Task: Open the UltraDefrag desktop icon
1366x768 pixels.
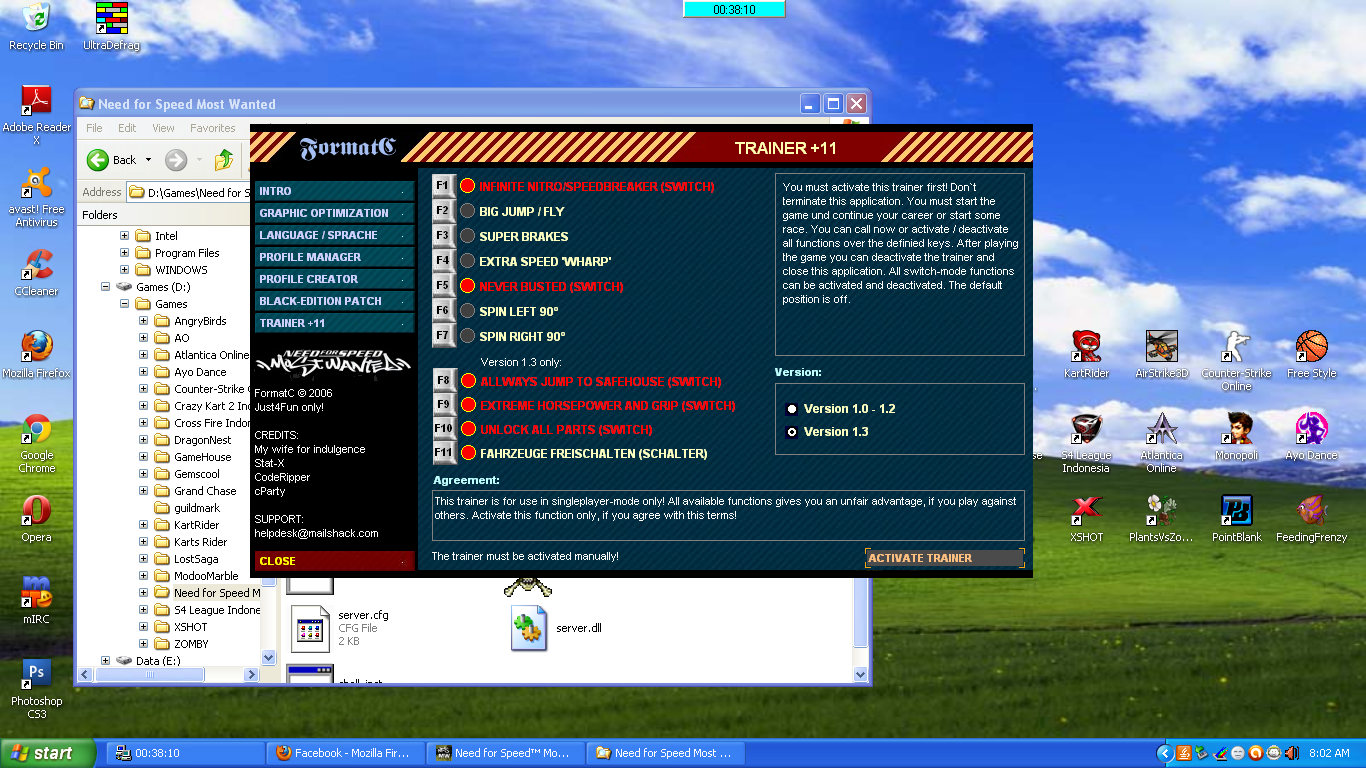Action: click(111, 26)
